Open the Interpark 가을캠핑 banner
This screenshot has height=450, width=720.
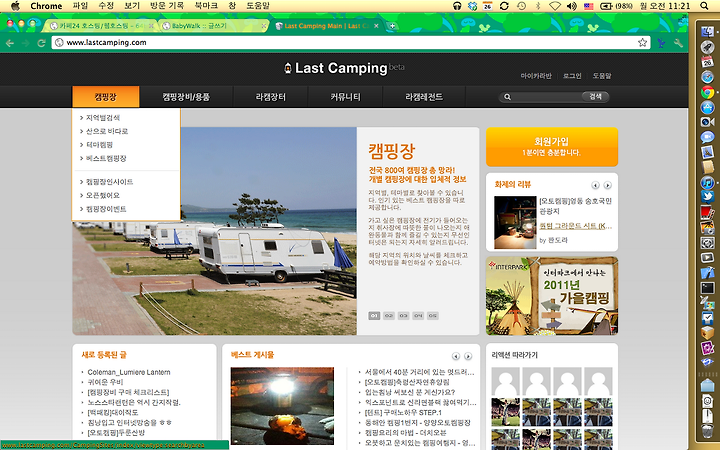[551, 296]
